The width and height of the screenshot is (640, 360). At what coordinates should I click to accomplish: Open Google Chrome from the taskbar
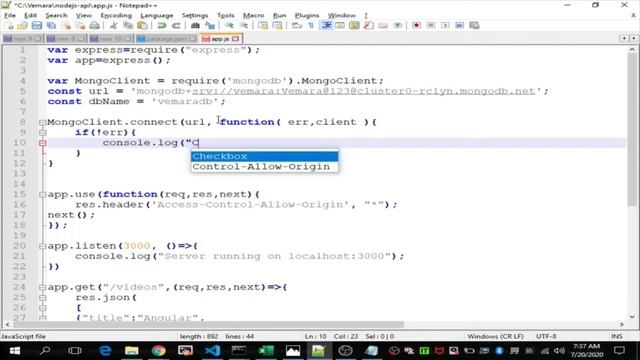(x=159, y=351)
